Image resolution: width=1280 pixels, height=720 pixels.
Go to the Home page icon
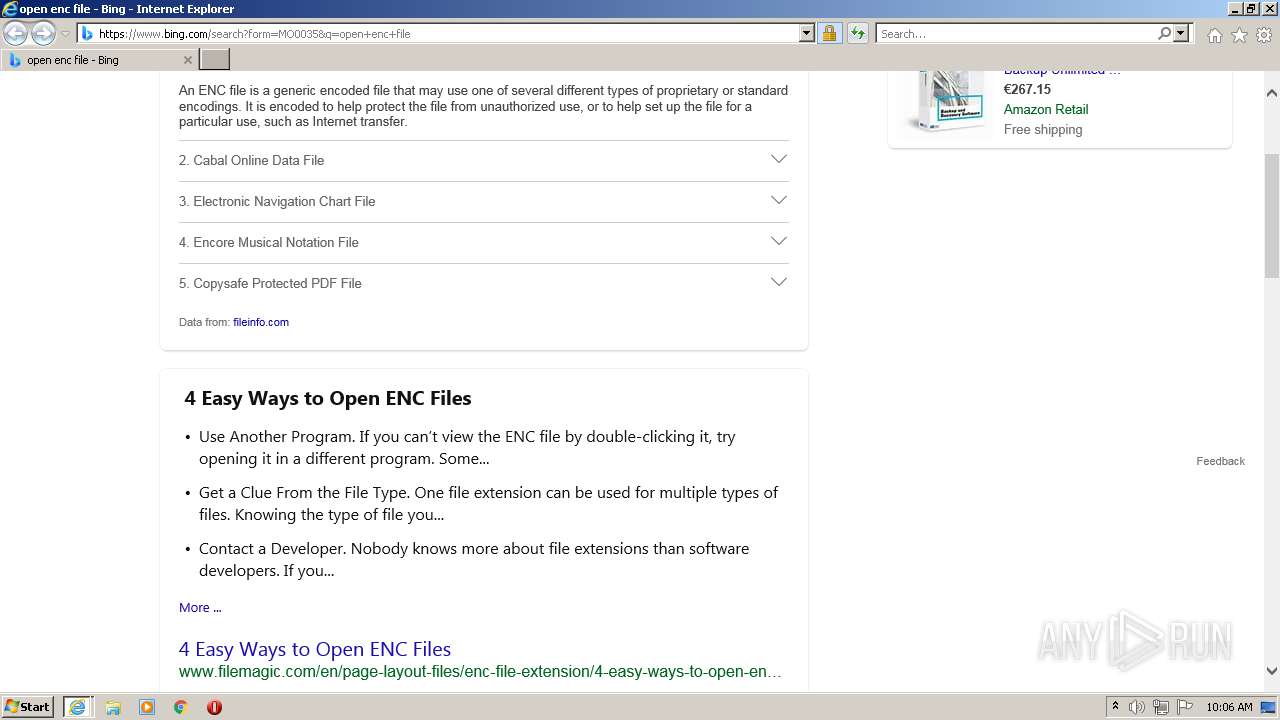click(1214, 35)
